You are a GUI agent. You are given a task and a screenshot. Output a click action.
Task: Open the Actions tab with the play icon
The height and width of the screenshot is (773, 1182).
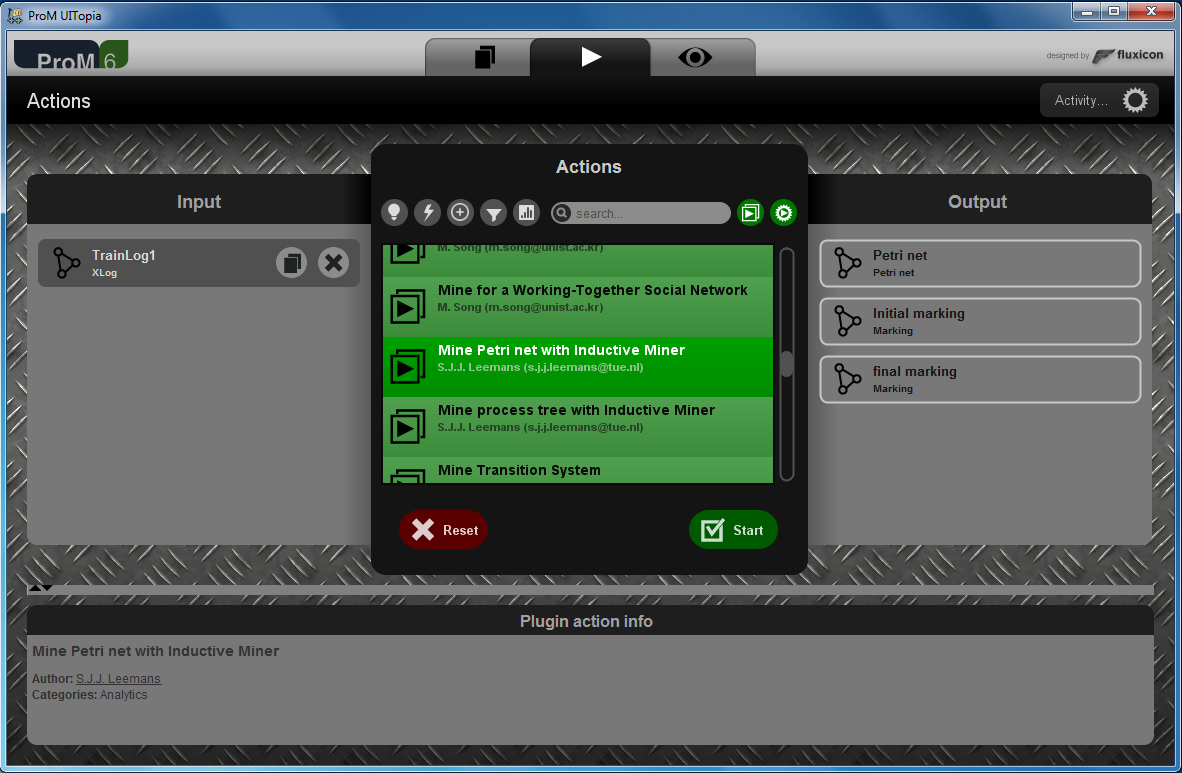point(590,57)
